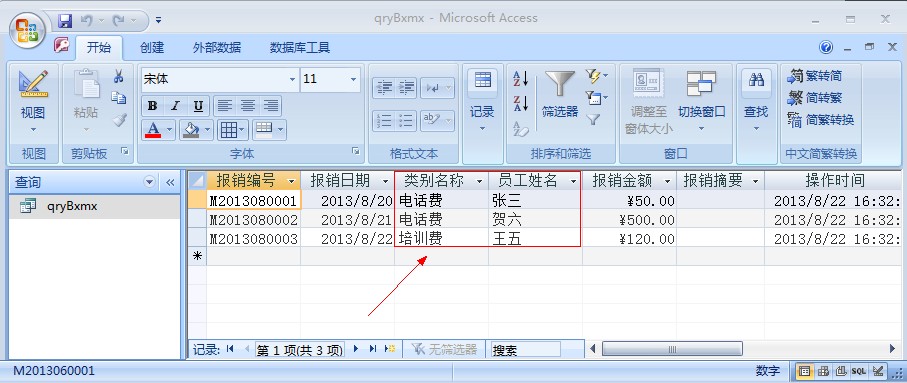907x383 pixels.
Task: Increase indent in 格式文本 group
Action: [406, 87]
